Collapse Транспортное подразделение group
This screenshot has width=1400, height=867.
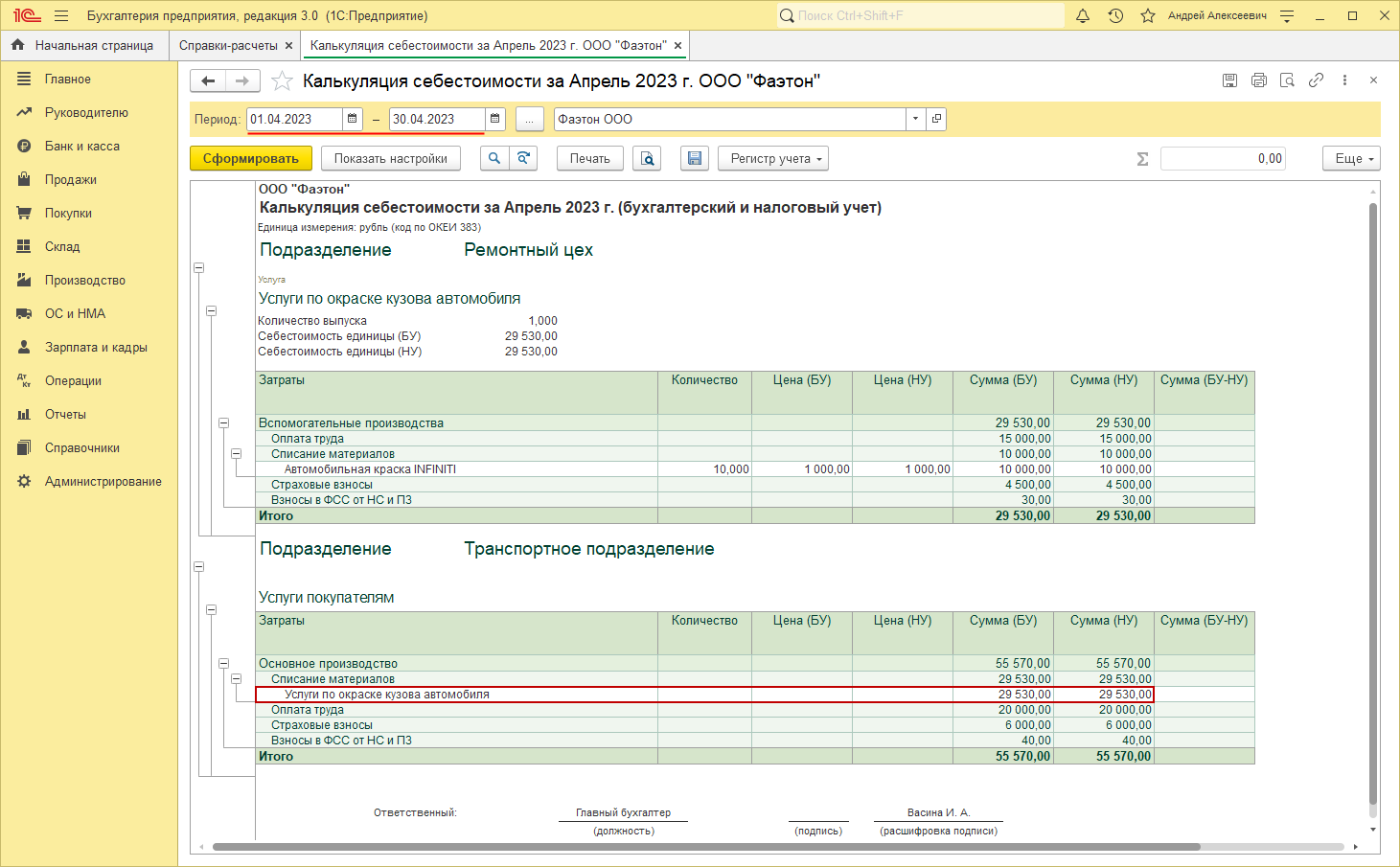click(199, 567)
